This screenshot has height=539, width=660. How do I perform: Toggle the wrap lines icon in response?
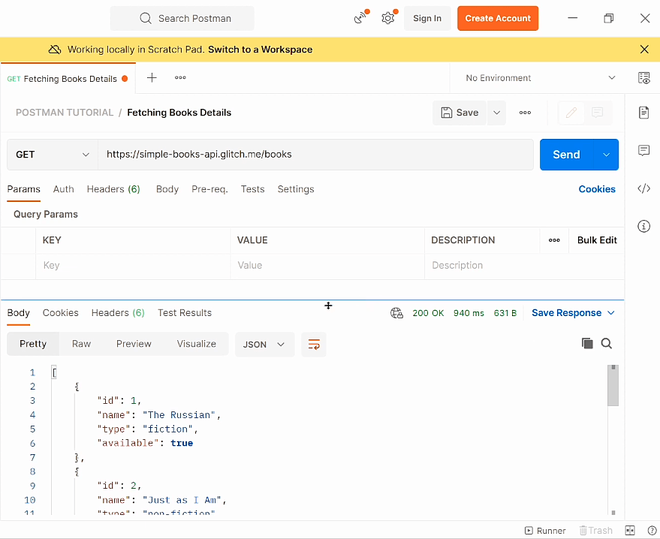(314, 344)
